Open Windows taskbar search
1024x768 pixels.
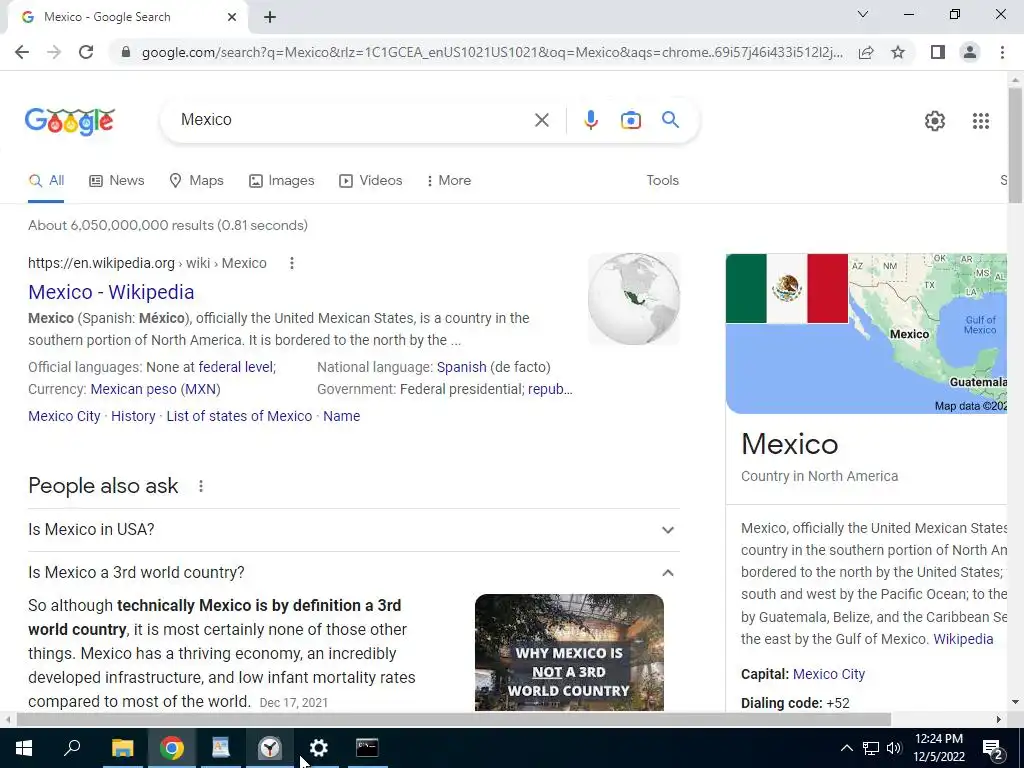click(72, 748)
